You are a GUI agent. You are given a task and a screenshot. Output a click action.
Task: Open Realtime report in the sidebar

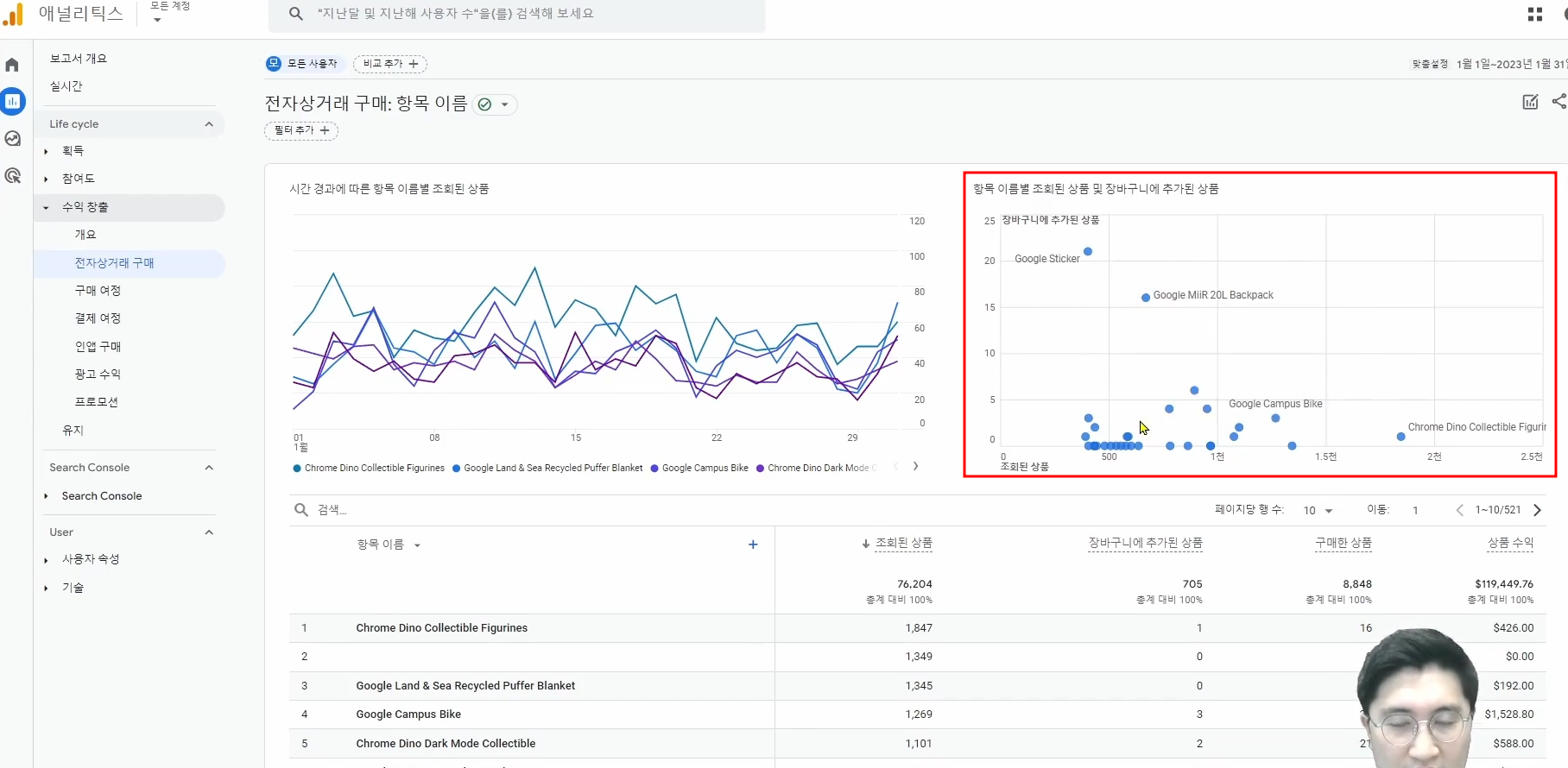pos(66,86)
